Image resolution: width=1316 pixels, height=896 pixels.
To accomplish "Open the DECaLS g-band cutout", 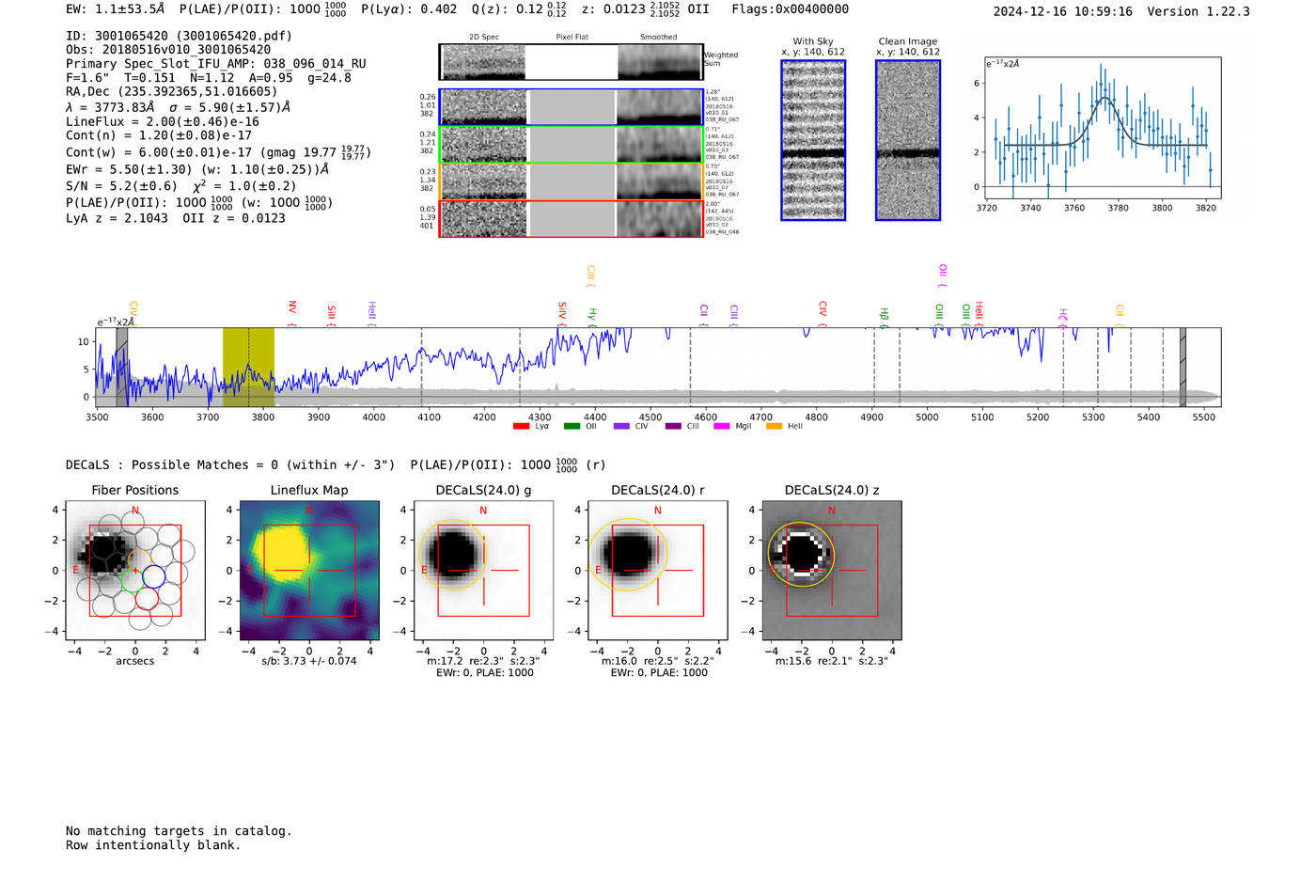I will (x=484, y=570).
